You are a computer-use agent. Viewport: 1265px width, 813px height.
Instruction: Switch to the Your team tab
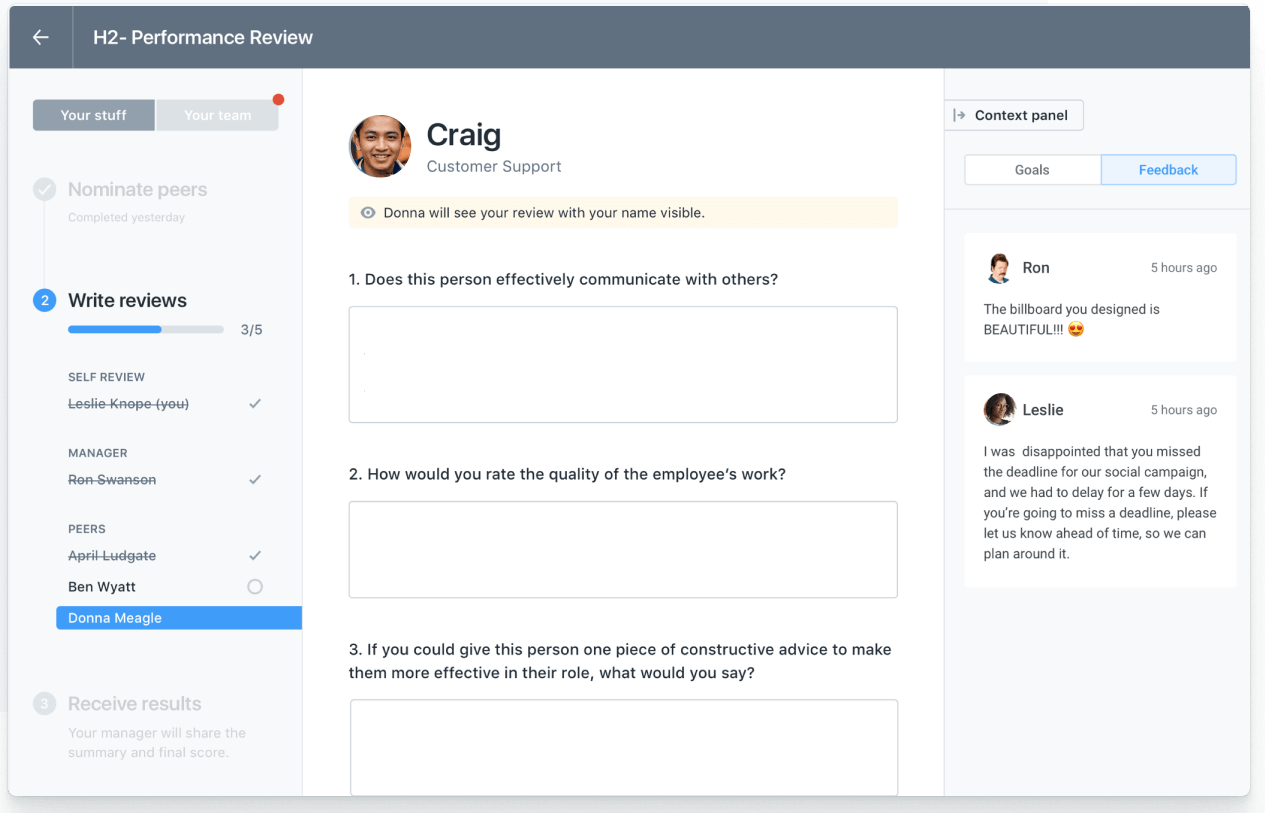tap(217, 115)
